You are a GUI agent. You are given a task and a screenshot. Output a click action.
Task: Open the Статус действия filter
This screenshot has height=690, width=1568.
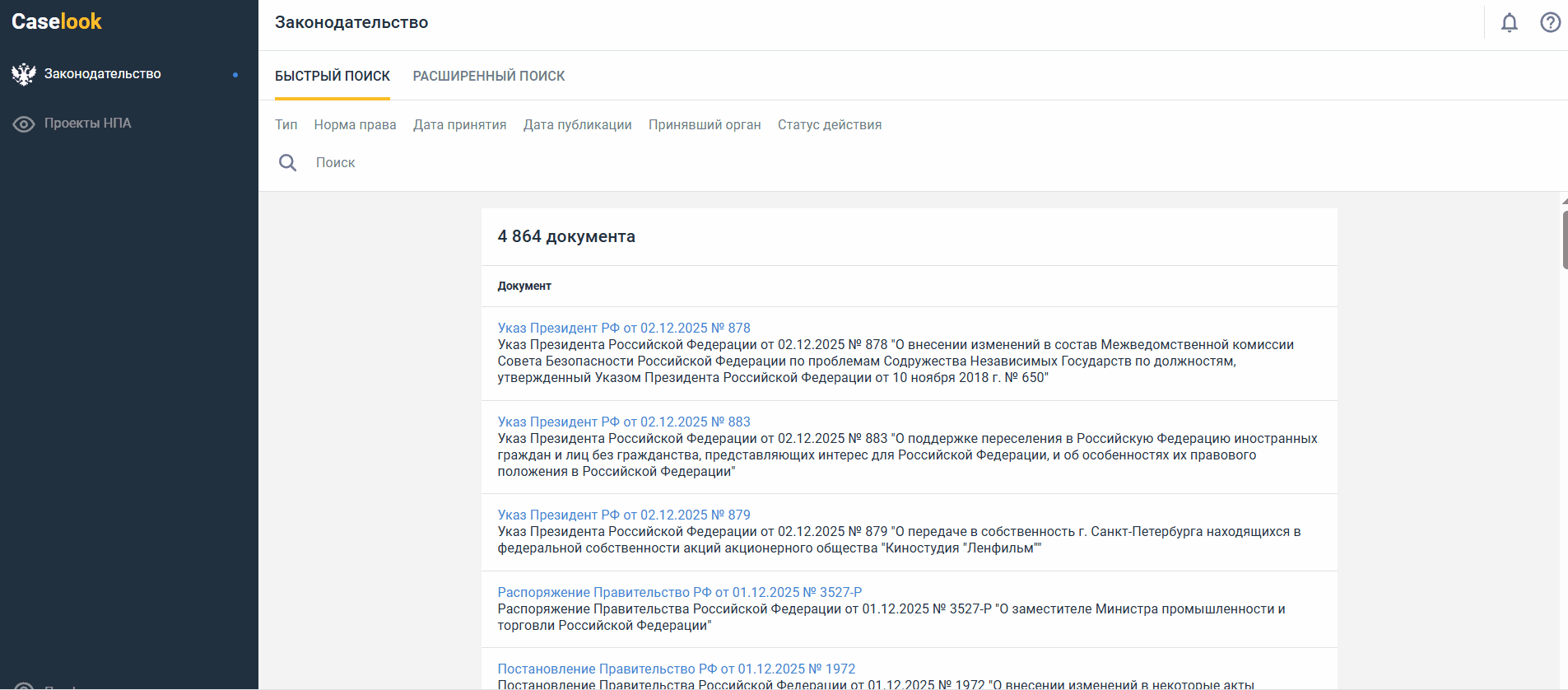829,125
